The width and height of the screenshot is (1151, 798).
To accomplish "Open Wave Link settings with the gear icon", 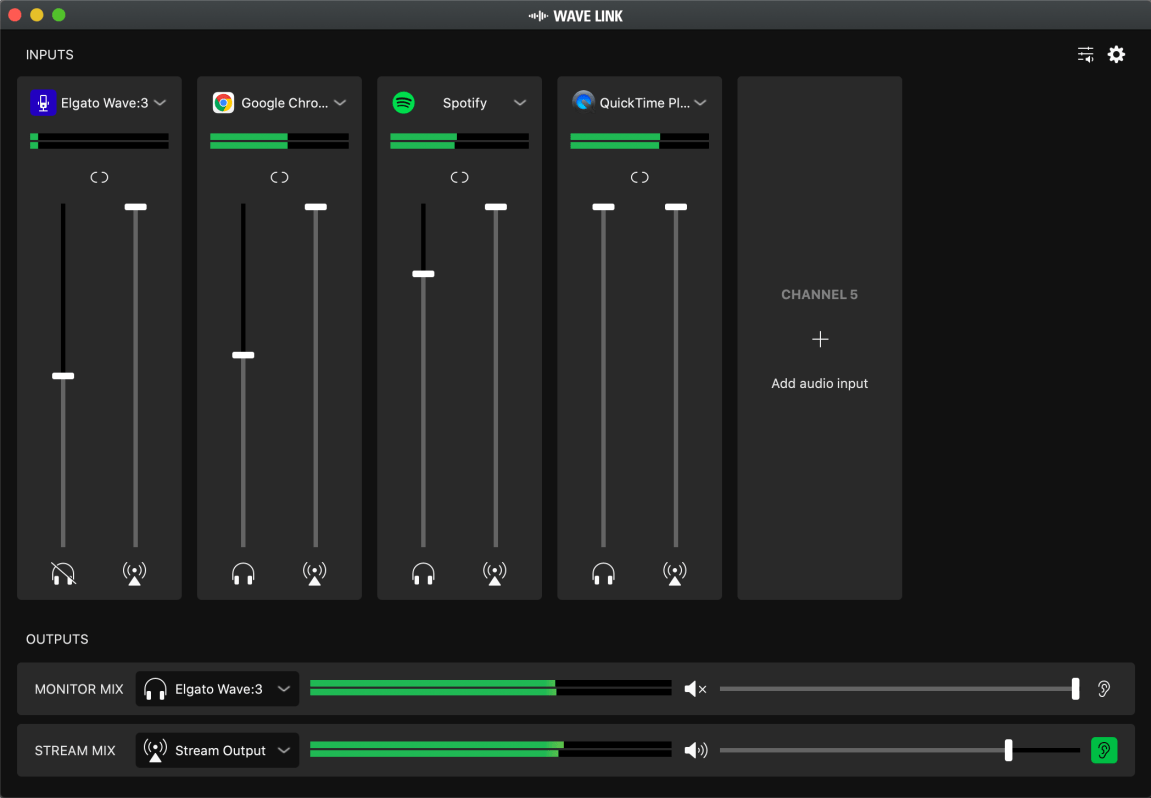I will [x=1116, y=54].
